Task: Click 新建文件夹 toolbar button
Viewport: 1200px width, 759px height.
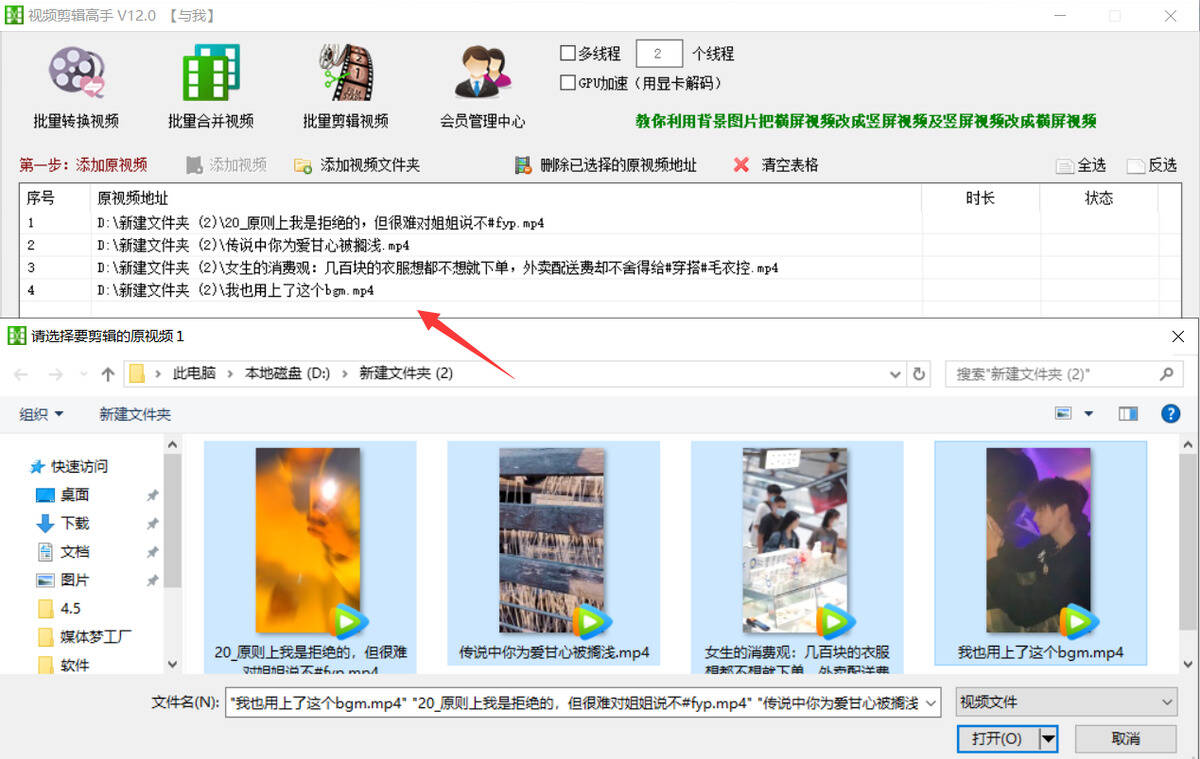Action: point(135,414)
